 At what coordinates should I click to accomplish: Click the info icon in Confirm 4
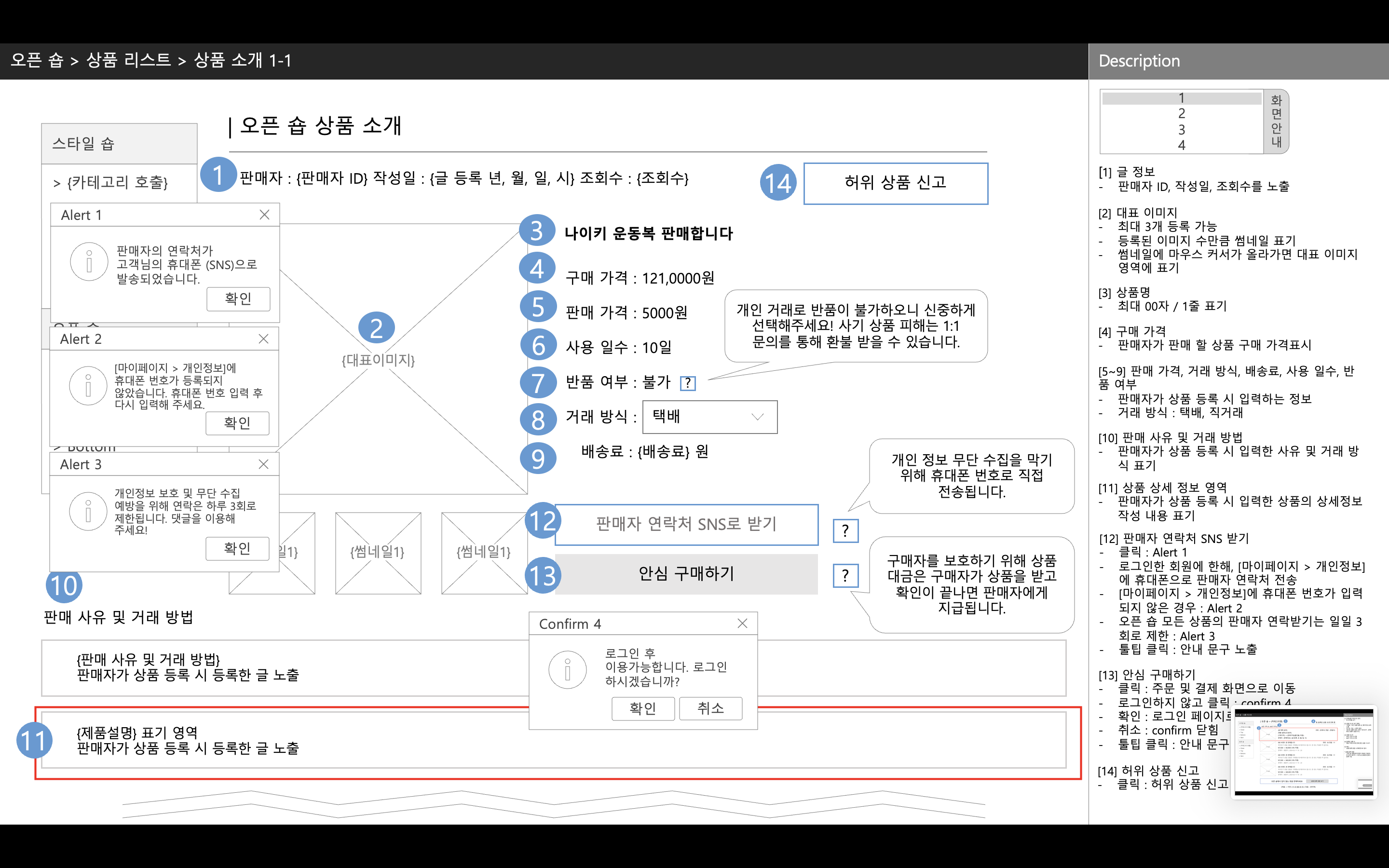pos(567,670)
